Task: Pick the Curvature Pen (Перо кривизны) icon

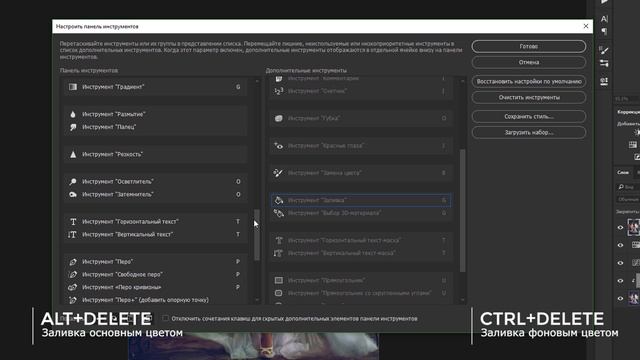Action: (x=73, y=287)
